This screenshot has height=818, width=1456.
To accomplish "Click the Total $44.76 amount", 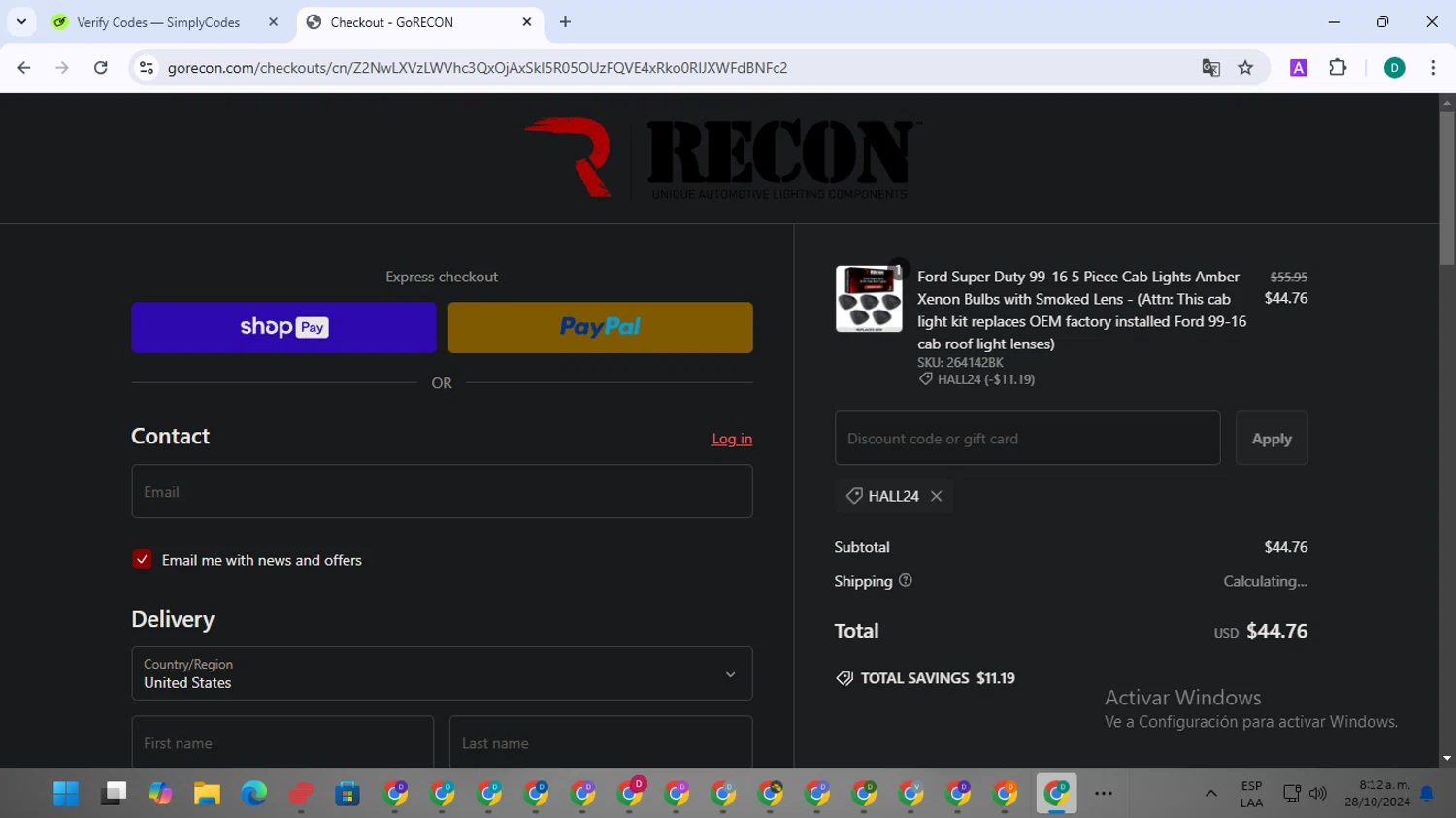I will [x=1276, y=631].
